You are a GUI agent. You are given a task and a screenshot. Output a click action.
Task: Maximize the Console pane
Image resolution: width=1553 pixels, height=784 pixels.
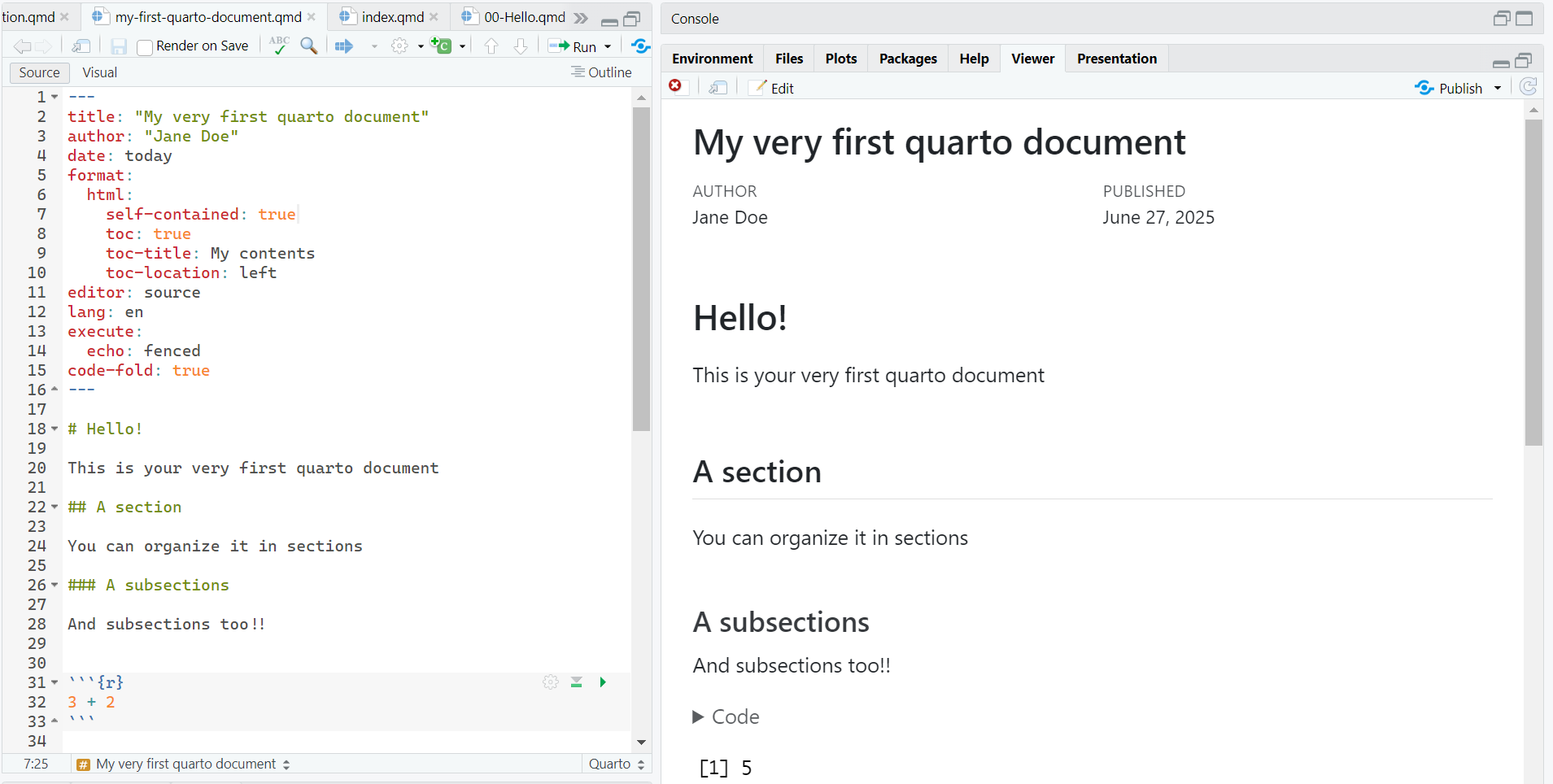1524,18
